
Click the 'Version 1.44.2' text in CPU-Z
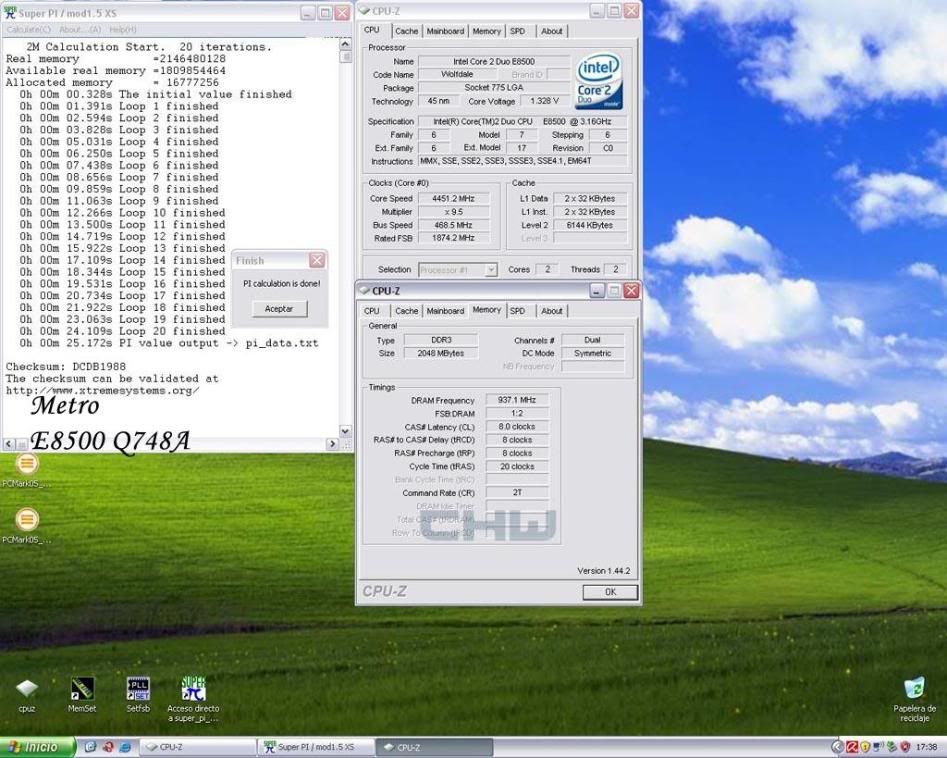coord(603,571)
